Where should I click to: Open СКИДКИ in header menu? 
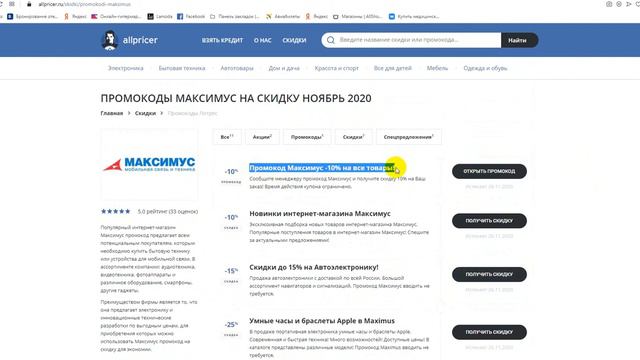pos(294,40)
